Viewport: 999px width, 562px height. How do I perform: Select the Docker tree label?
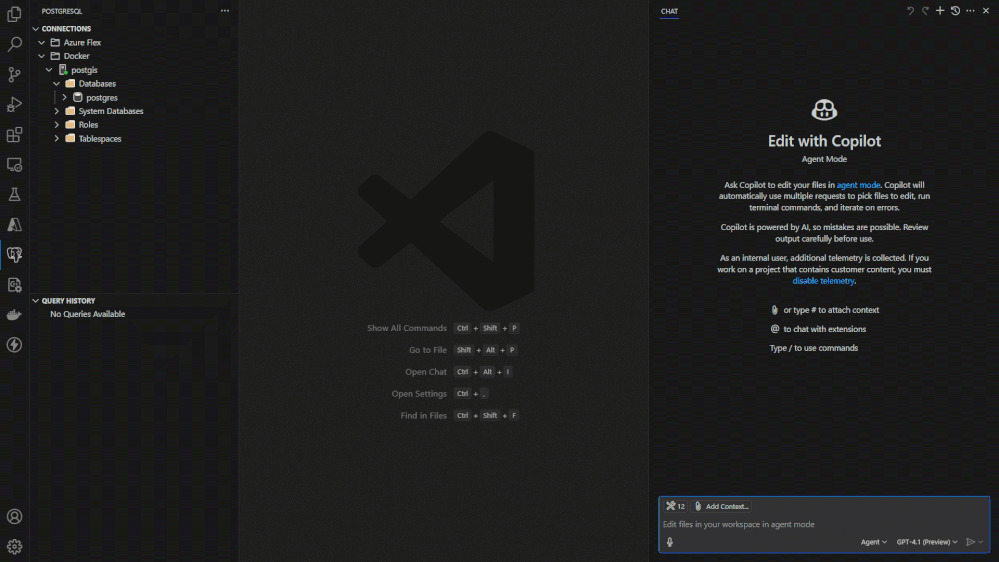click(76, 56)
